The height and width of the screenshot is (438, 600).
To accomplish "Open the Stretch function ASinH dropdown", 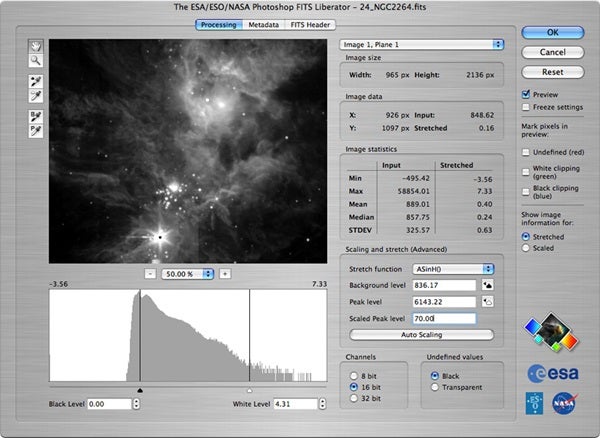I will coord(453,269).
